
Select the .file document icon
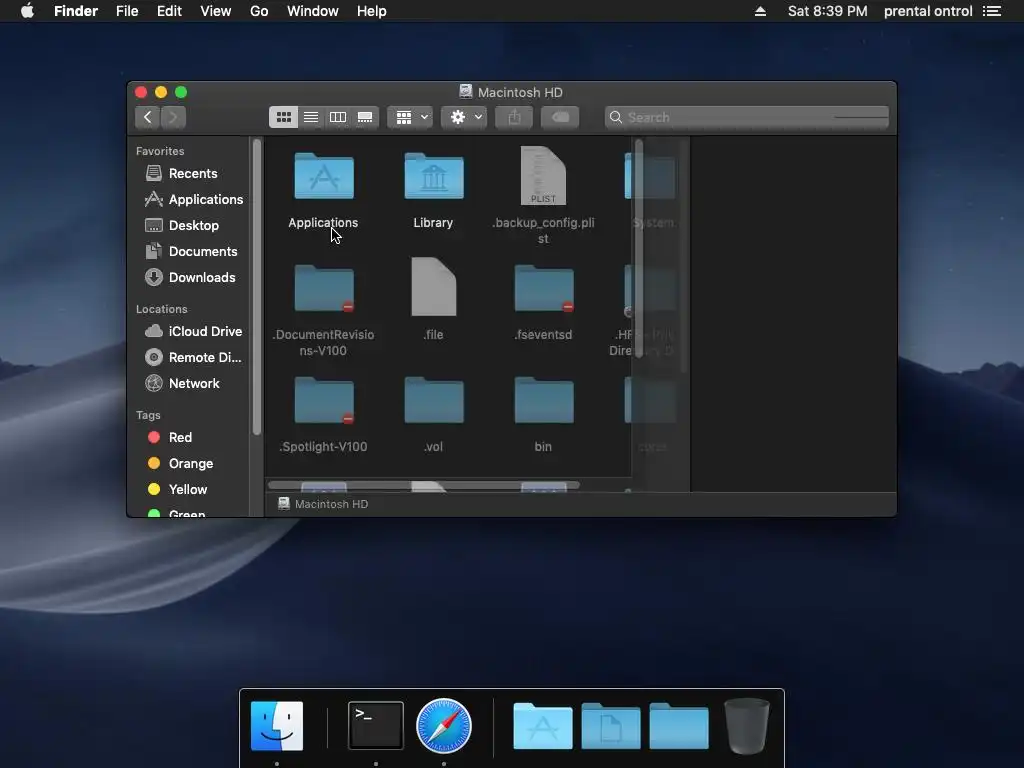pyautogui.click(x=434, y=287)
